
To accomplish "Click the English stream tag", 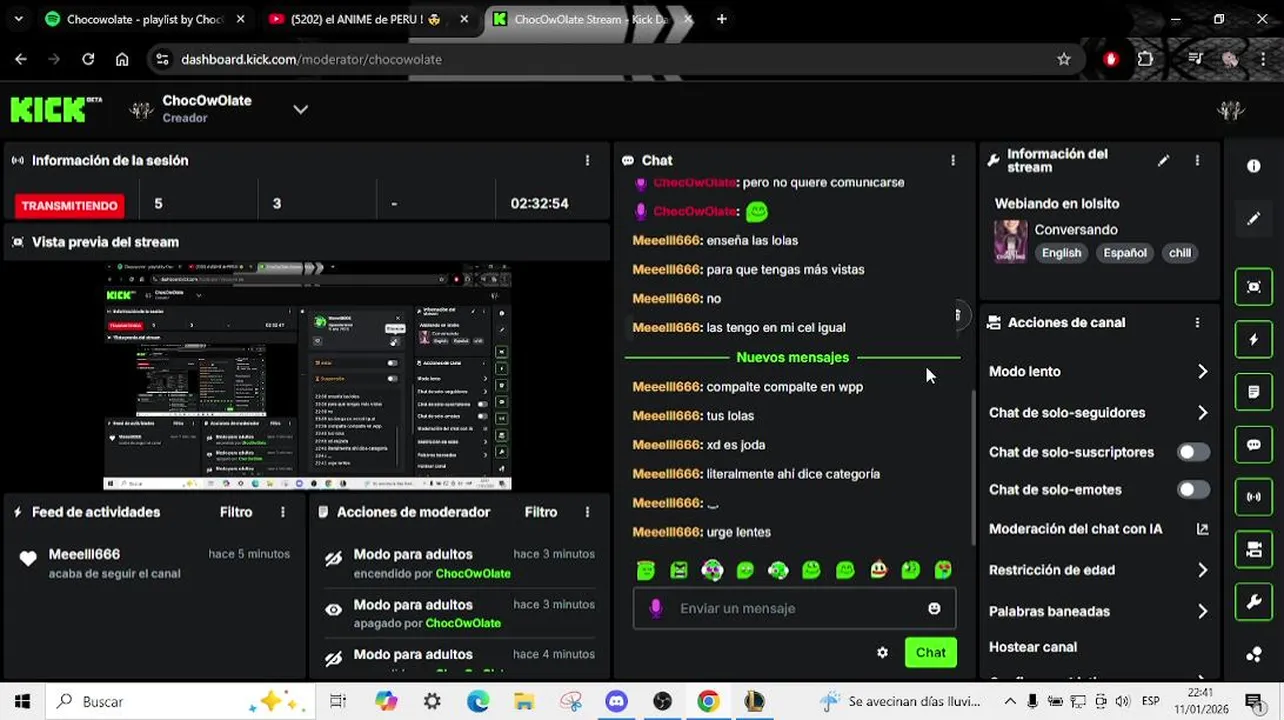I will (x=1061, y=253).
